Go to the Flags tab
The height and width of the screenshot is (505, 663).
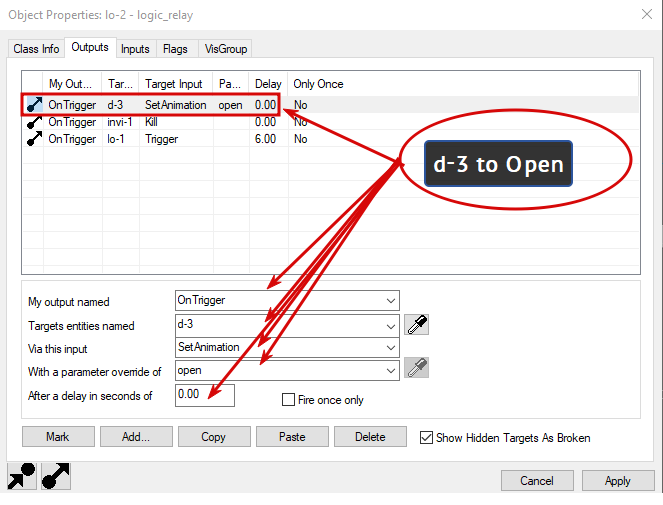click(175, 49)
